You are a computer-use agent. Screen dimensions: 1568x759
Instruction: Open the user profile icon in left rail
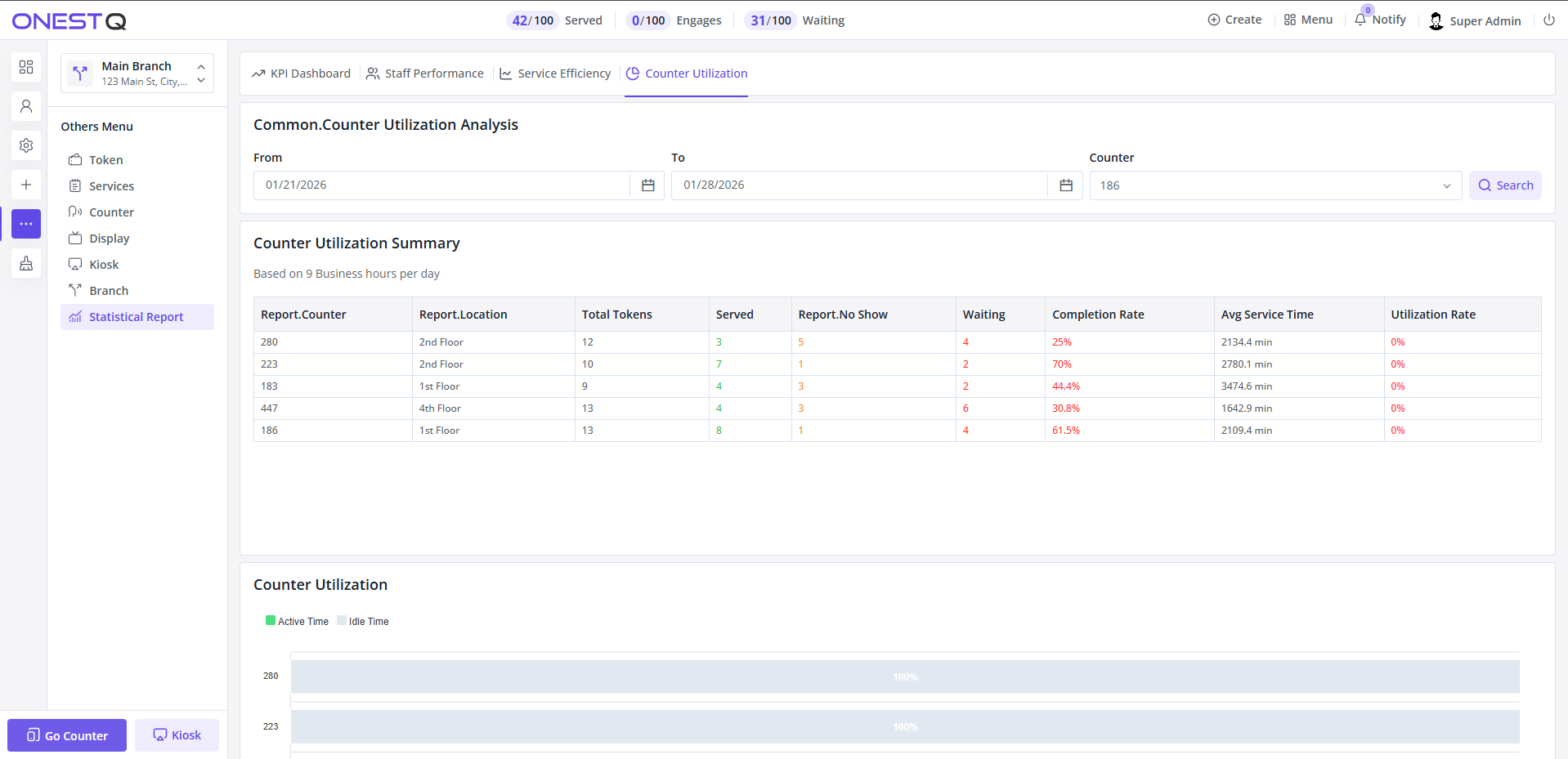tap(26, 106)
